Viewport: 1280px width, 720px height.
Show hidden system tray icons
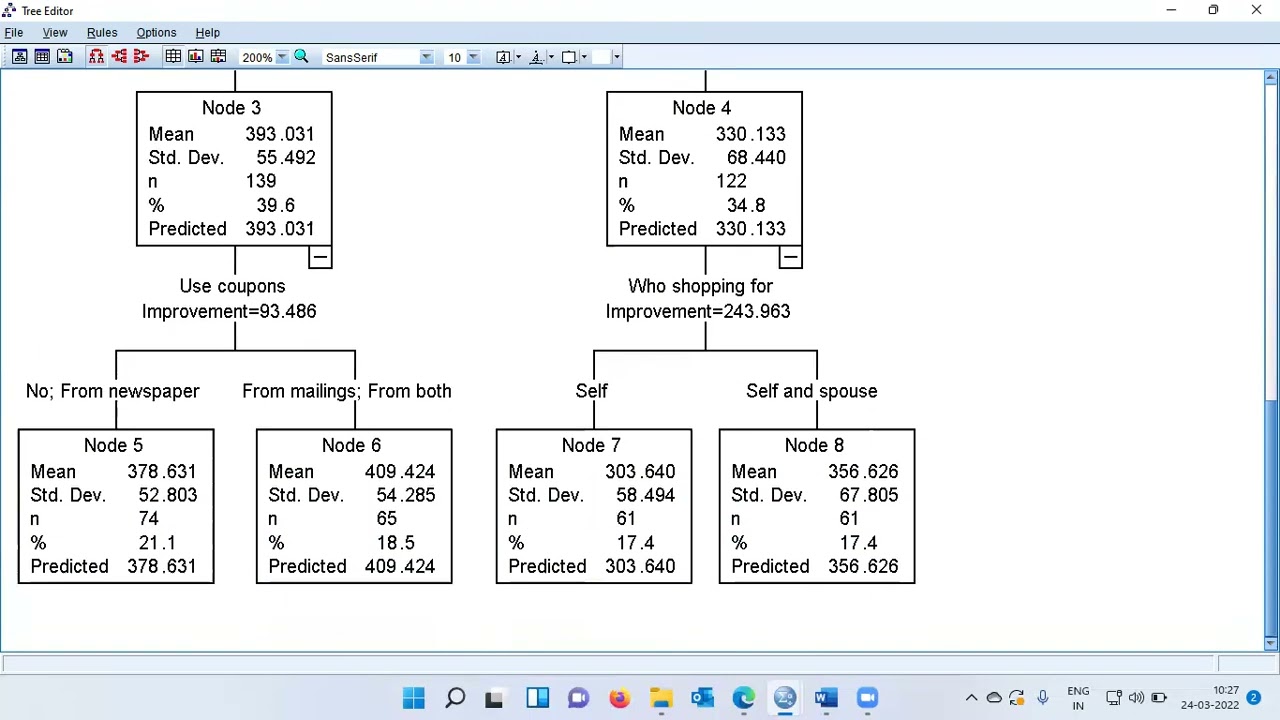[971, 698]
